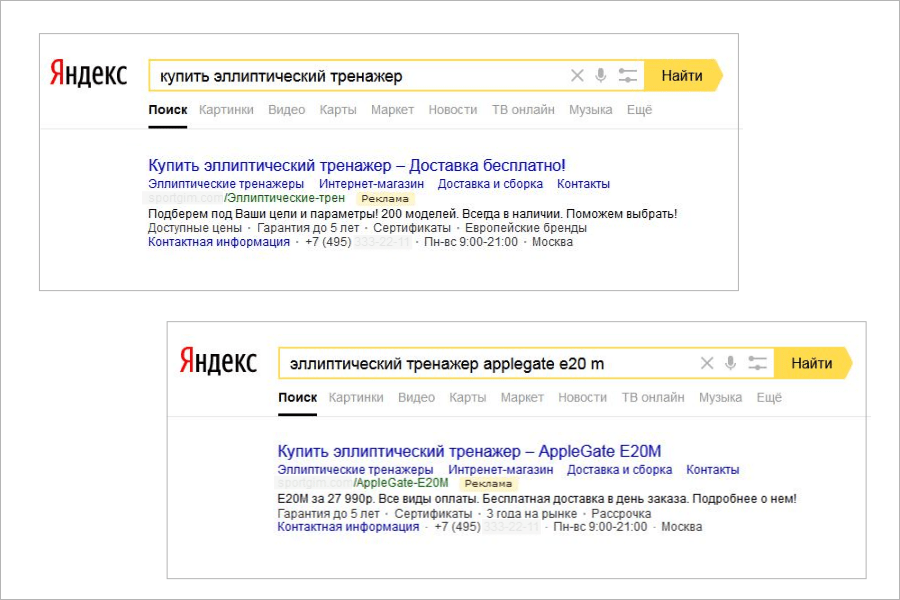Screen dimensions: 900x600
Task: Open search settings icon in 'купить эллиптический тренажер' box
Action: [x=627, y=75]
